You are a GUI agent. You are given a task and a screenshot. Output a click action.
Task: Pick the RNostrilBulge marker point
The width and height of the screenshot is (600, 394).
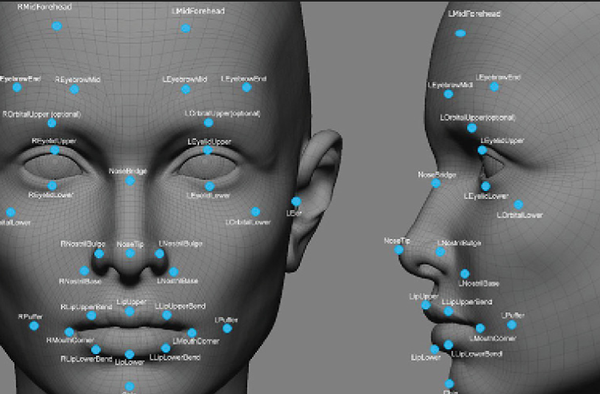pos(99,254)
